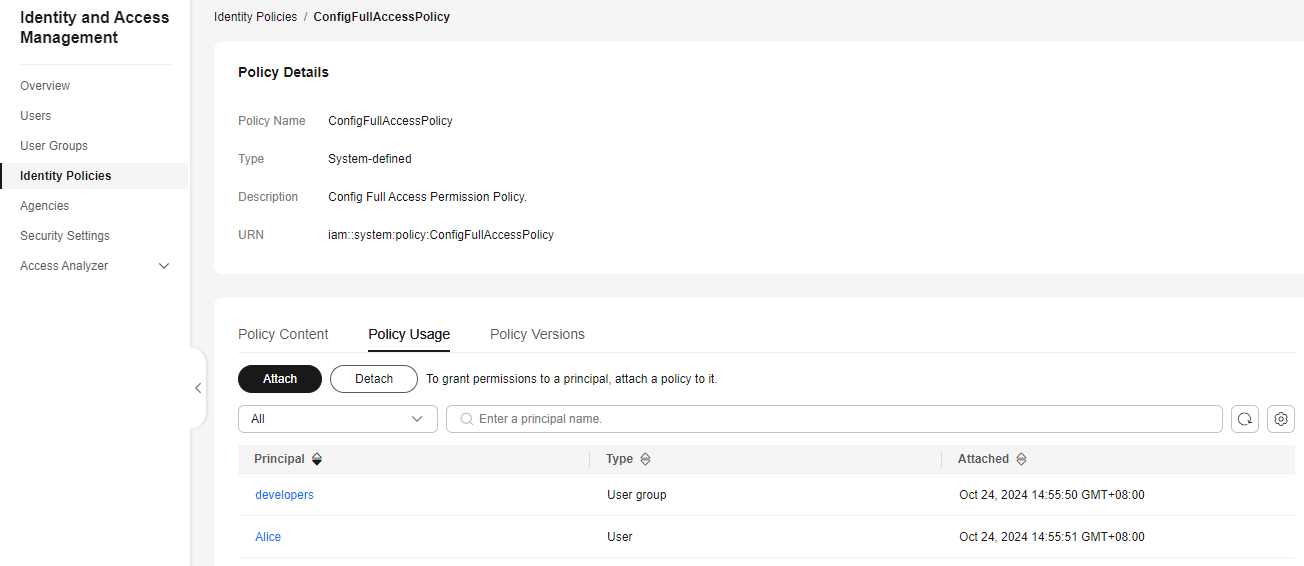
Task: Switch to the Policy Versions tab
Action: [x=537, y=334]
